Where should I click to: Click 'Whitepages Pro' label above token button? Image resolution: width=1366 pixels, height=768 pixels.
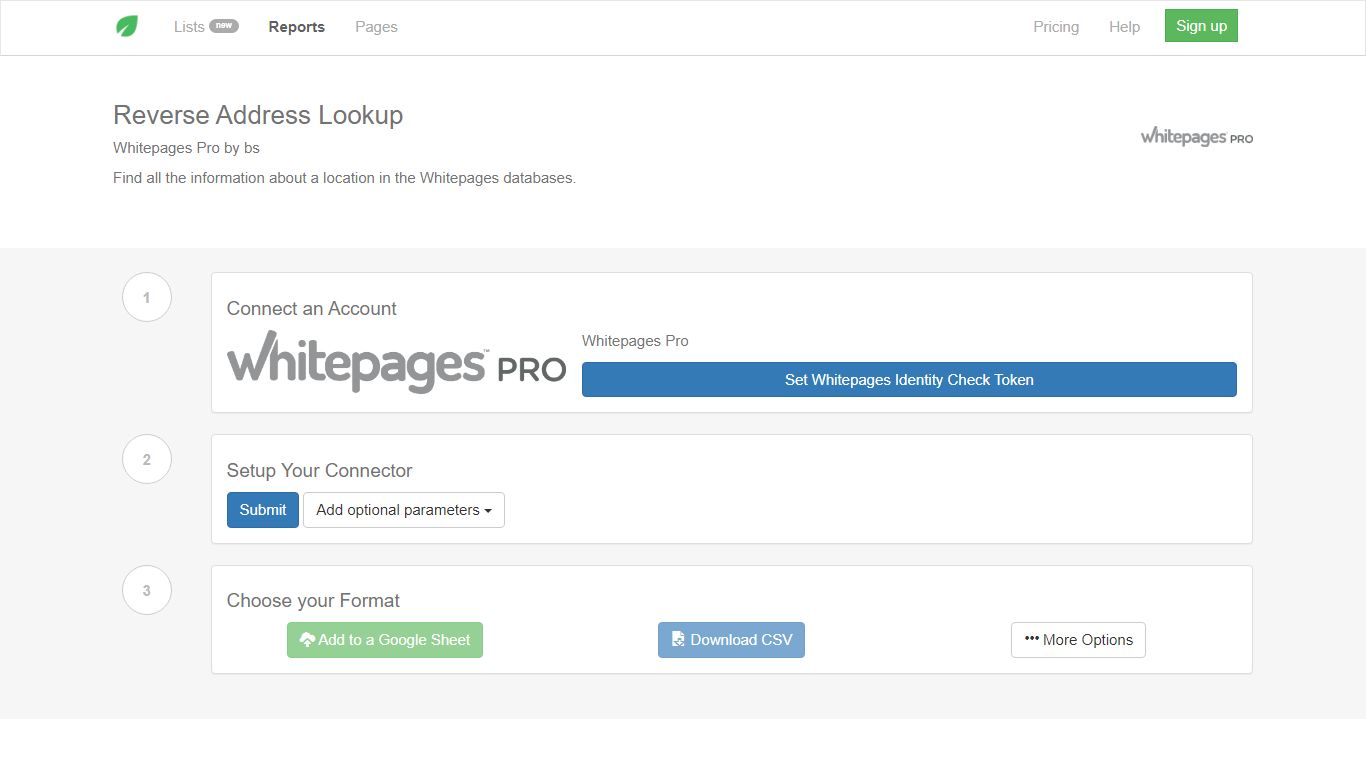pos(635,341)
